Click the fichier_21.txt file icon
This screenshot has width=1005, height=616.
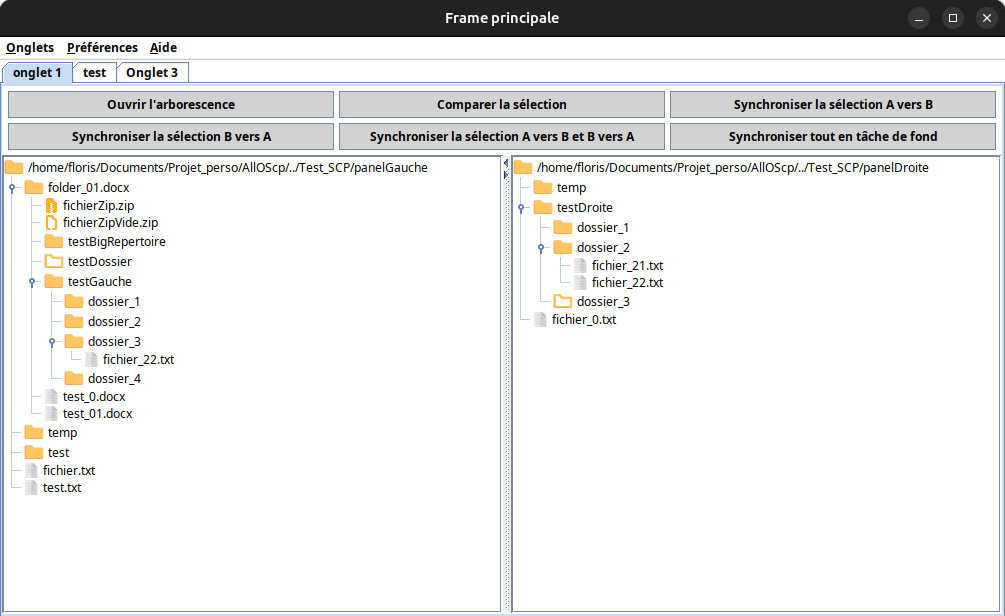pos(581,266)
